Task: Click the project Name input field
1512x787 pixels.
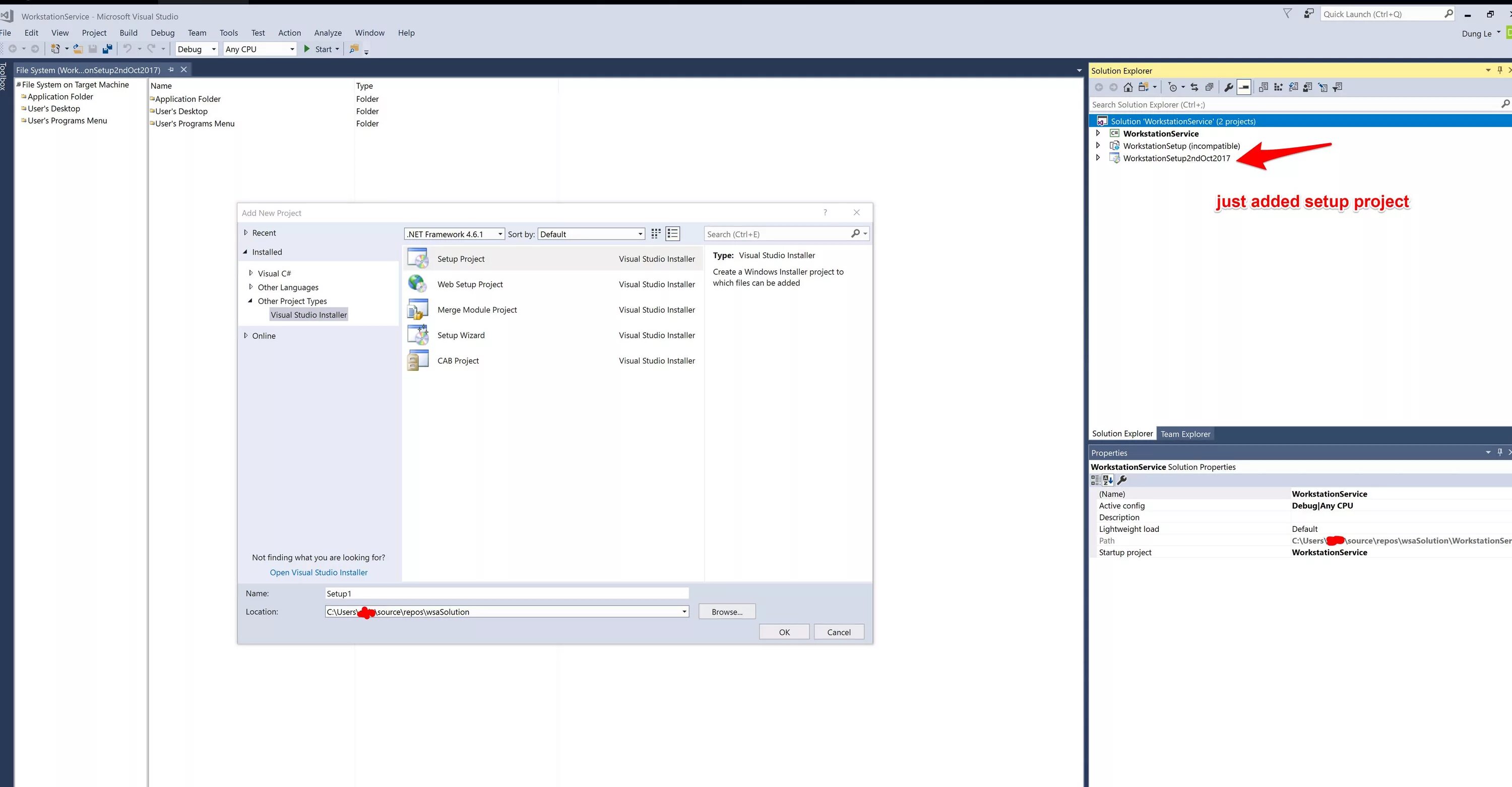Action: (x=506, y=593)
